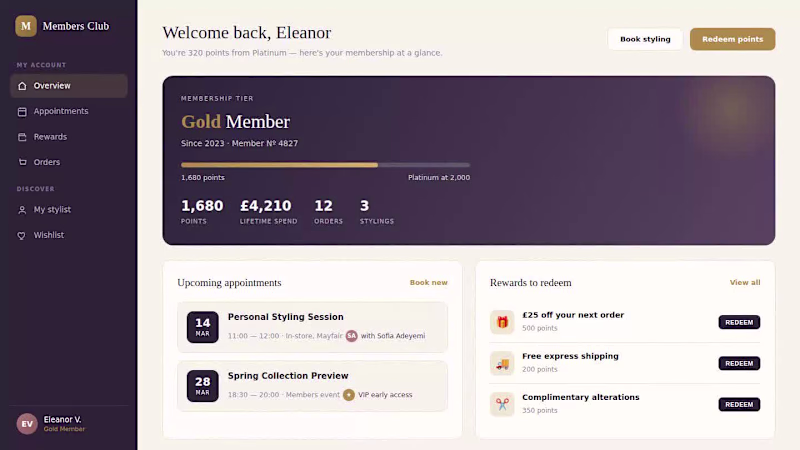Open the Wishlist page
This screenshot has width=800, height=450.
(69, 235)
